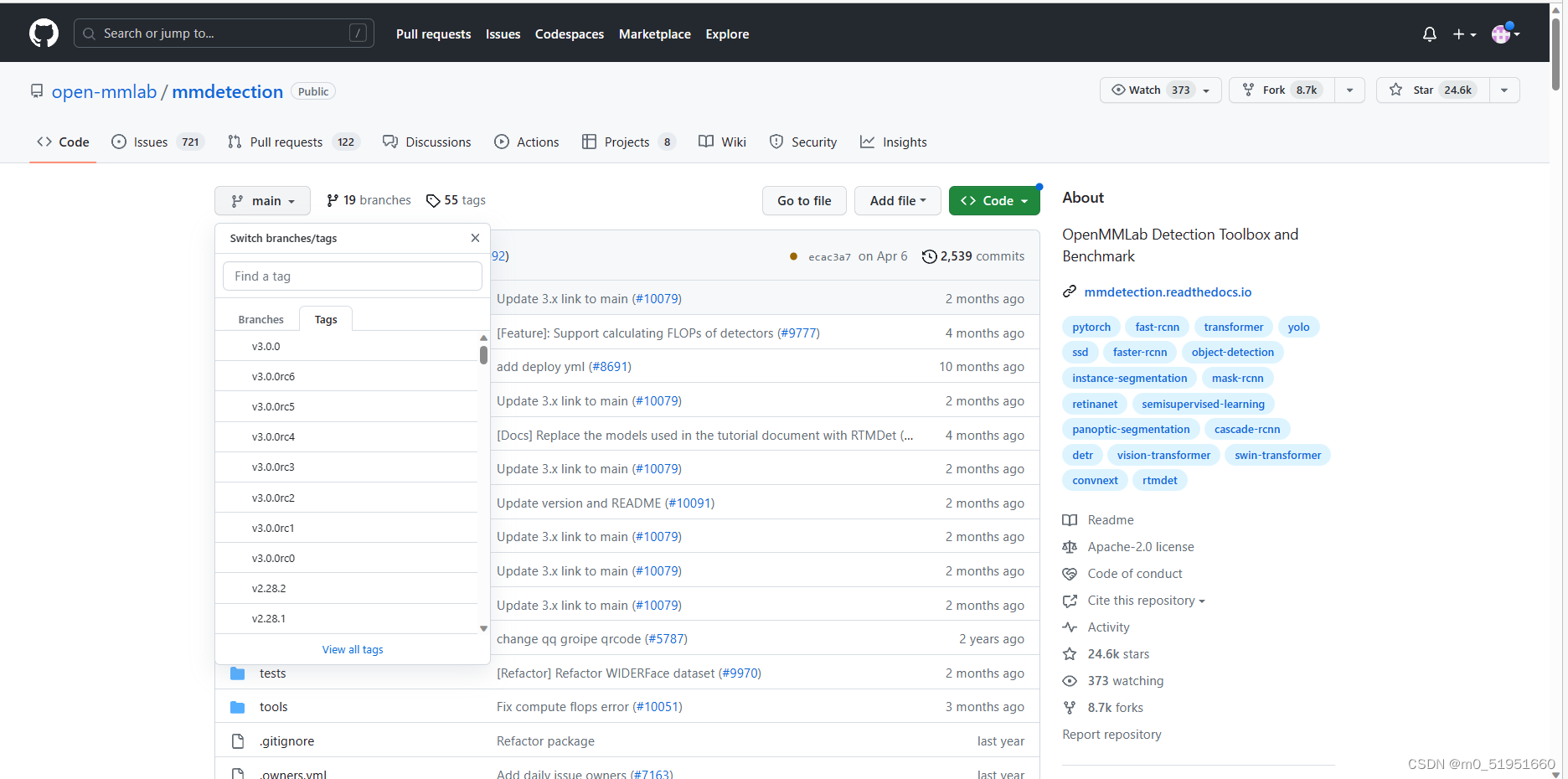Open the Insights tab

point(894,142)
